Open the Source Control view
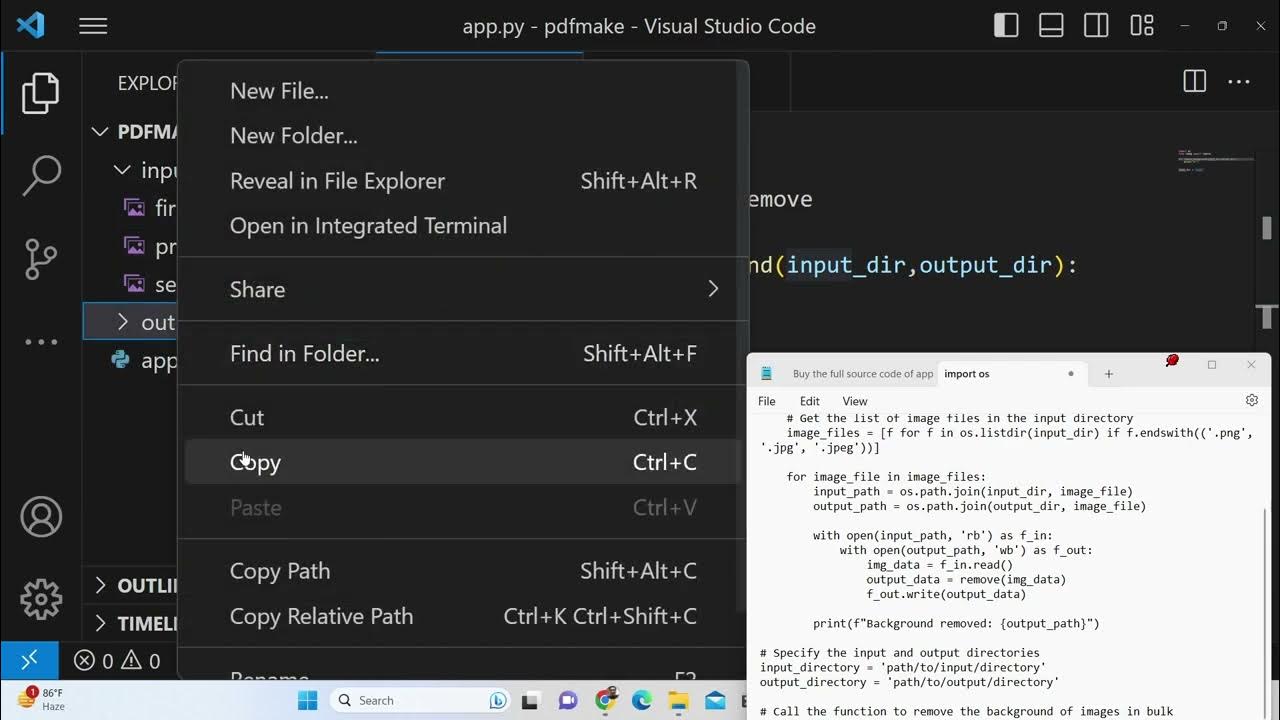 pos(41,259)
